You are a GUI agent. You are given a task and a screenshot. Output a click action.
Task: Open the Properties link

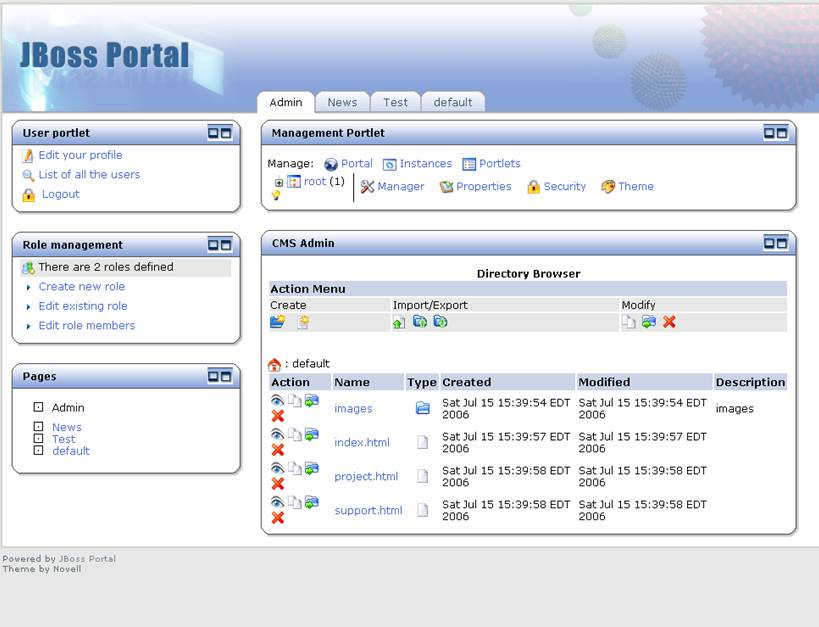(x=484, y=187)
